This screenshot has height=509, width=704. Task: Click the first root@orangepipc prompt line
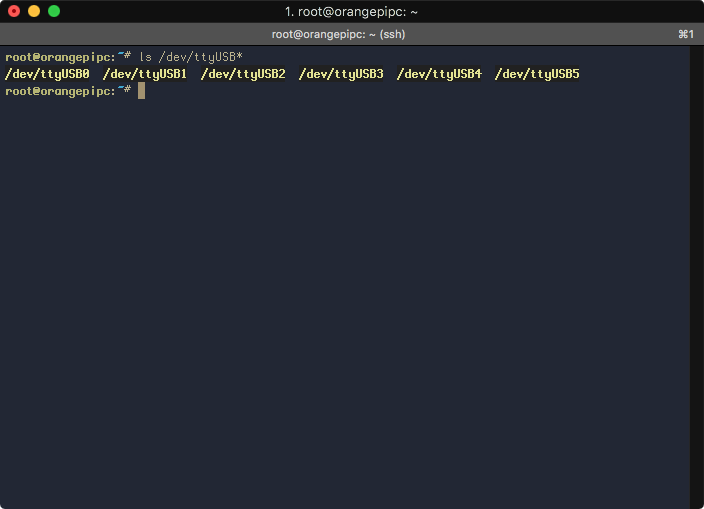(x=68, y=57)
